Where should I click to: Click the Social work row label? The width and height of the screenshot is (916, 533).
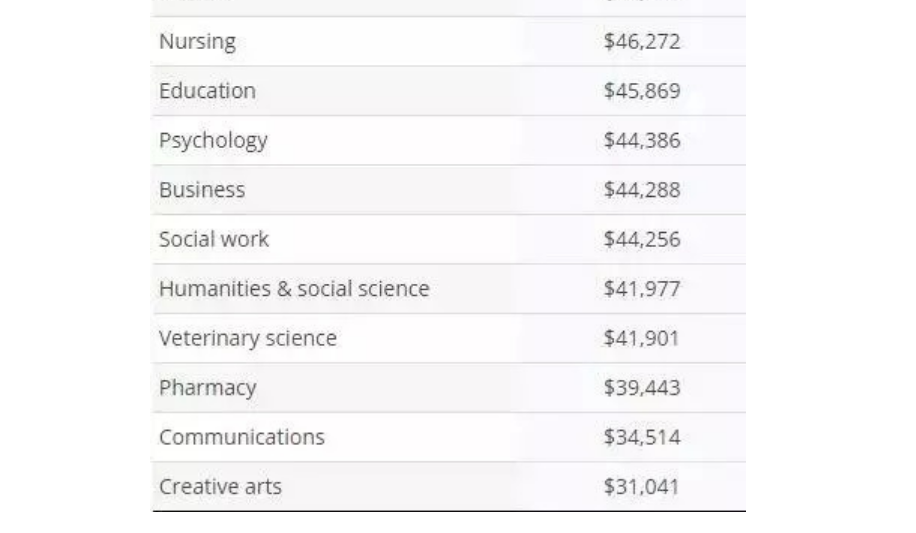(x=213, y=239)
